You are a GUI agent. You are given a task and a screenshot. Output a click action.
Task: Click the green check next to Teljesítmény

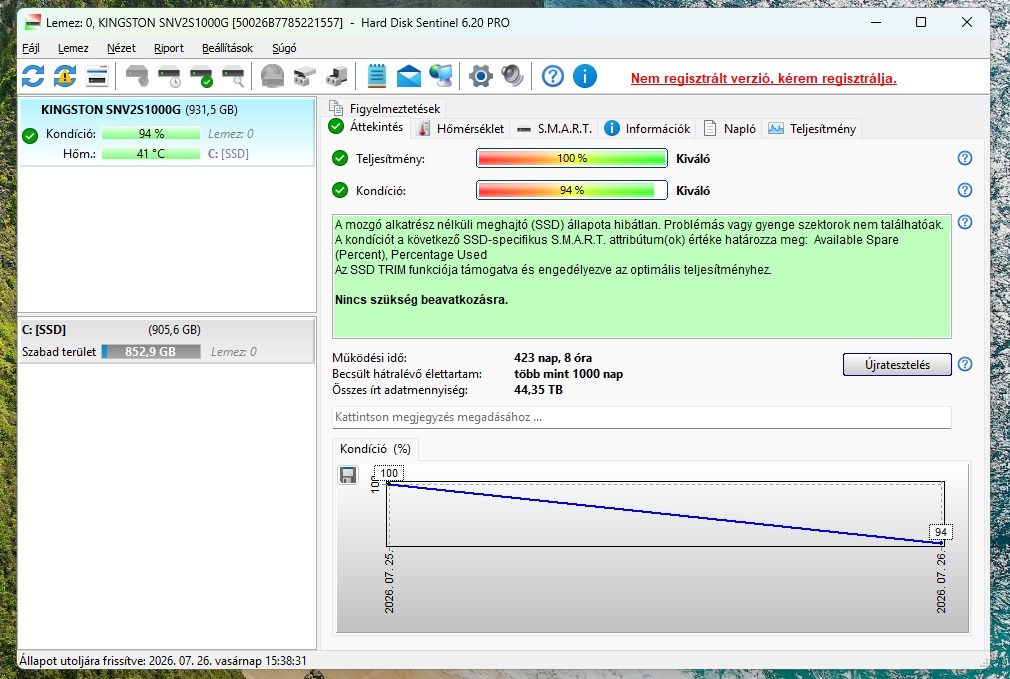339,158
